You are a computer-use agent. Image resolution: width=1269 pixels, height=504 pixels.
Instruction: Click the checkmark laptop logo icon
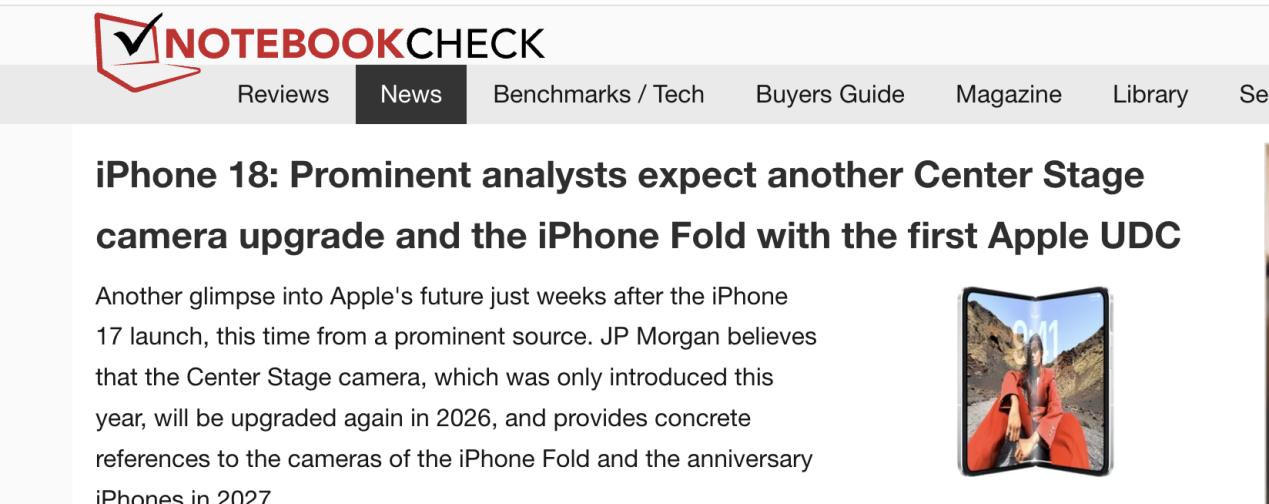pyautogui.click(x=130, y=52)
